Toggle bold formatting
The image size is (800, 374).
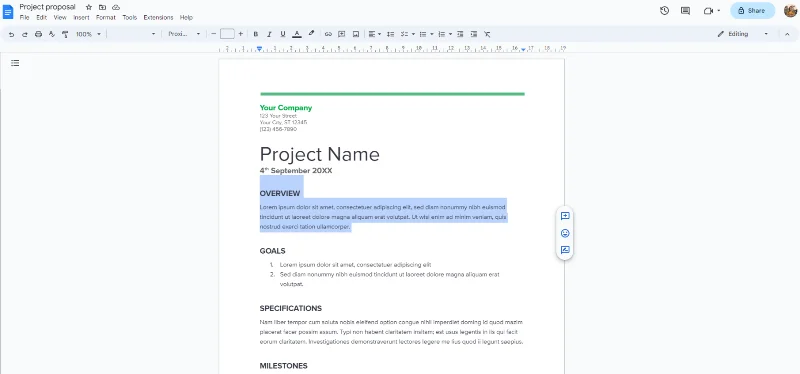click(256, 34)
